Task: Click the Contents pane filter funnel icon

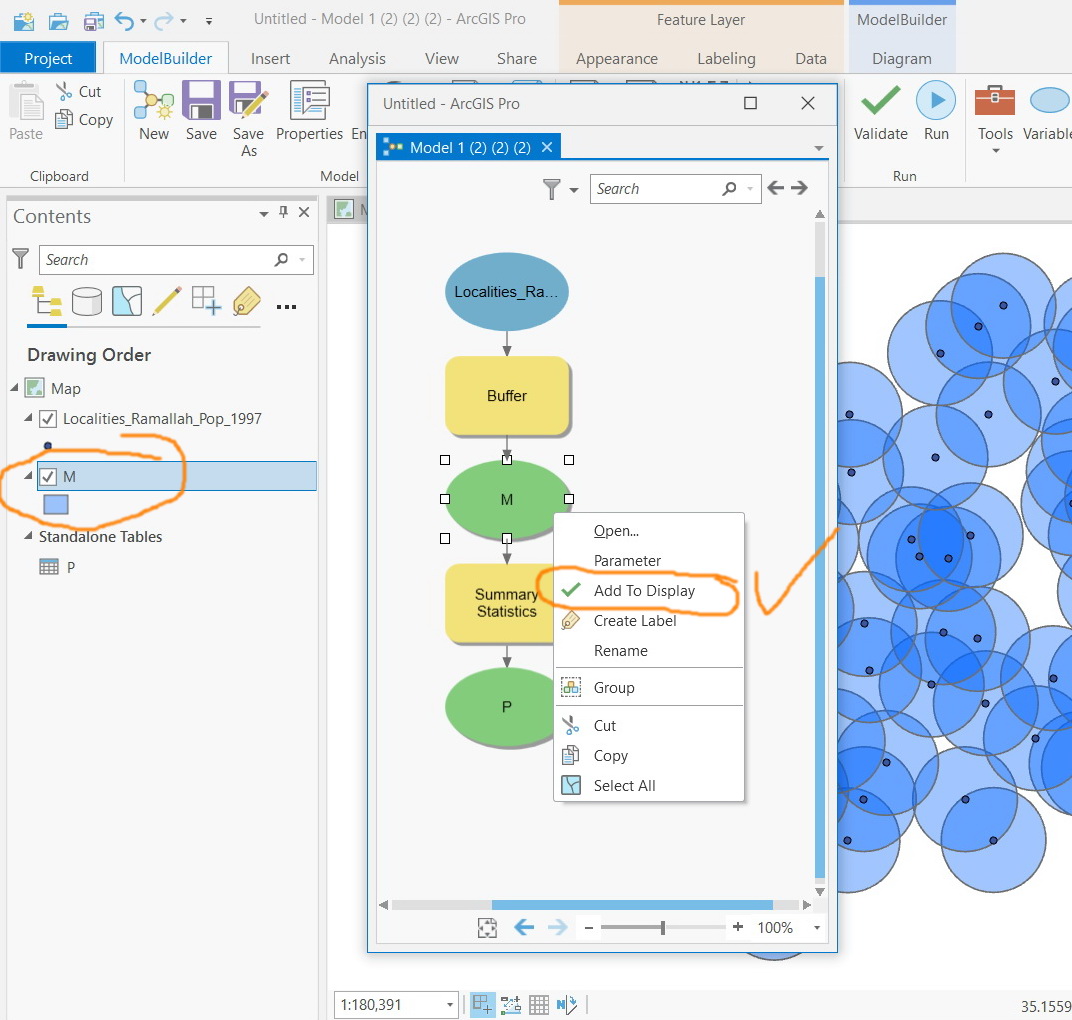Action: (x=21, y=258)
